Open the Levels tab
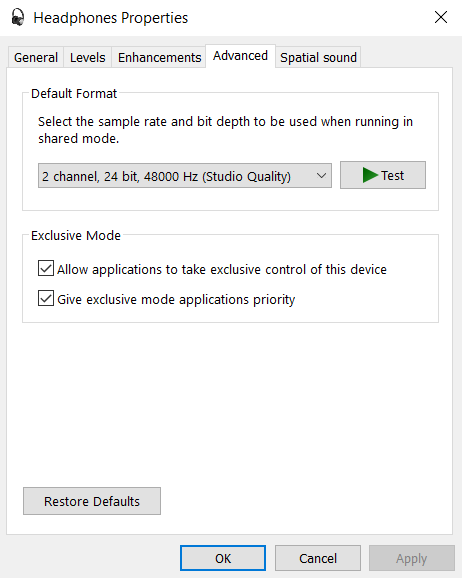The width and height of the screenshot is (462, 578). [x=88, y=58]
